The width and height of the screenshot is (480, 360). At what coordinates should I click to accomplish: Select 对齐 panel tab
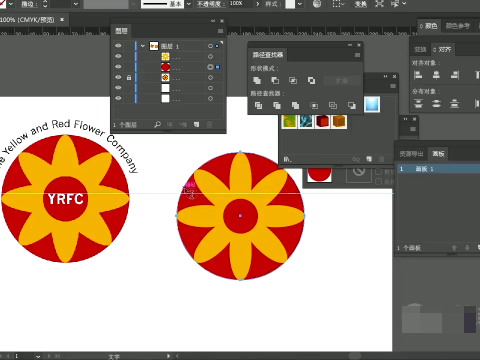(x=442, y=50)
